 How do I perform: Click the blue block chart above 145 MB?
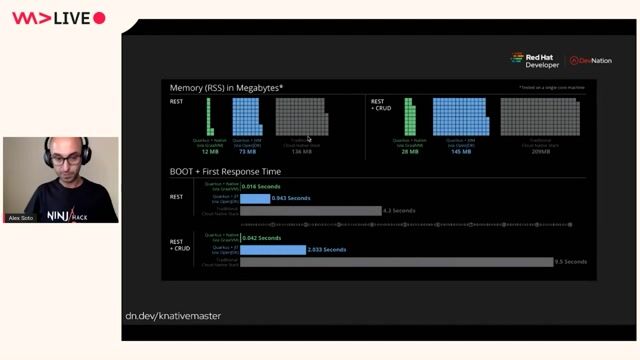461,117
